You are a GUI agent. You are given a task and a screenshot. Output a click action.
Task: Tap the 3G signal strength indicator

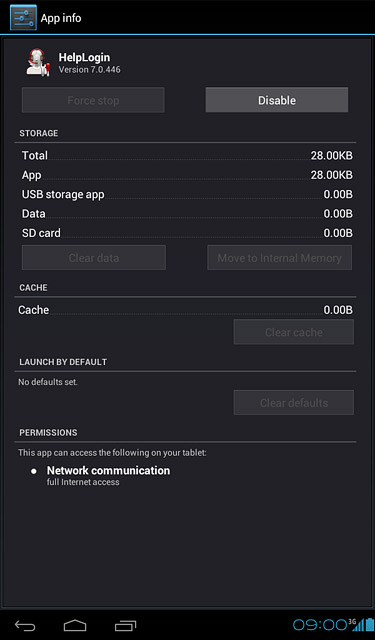click(x=356, y=624)
